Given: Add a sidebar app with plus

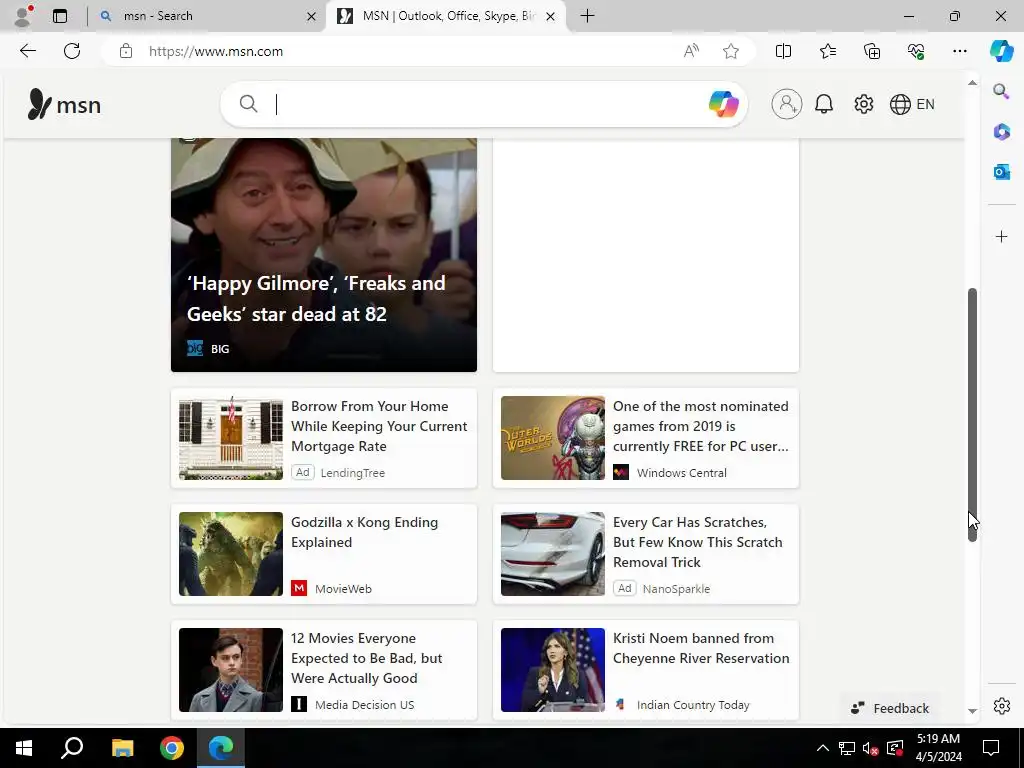Looking at the screenshot, I should click(1001, 236).
